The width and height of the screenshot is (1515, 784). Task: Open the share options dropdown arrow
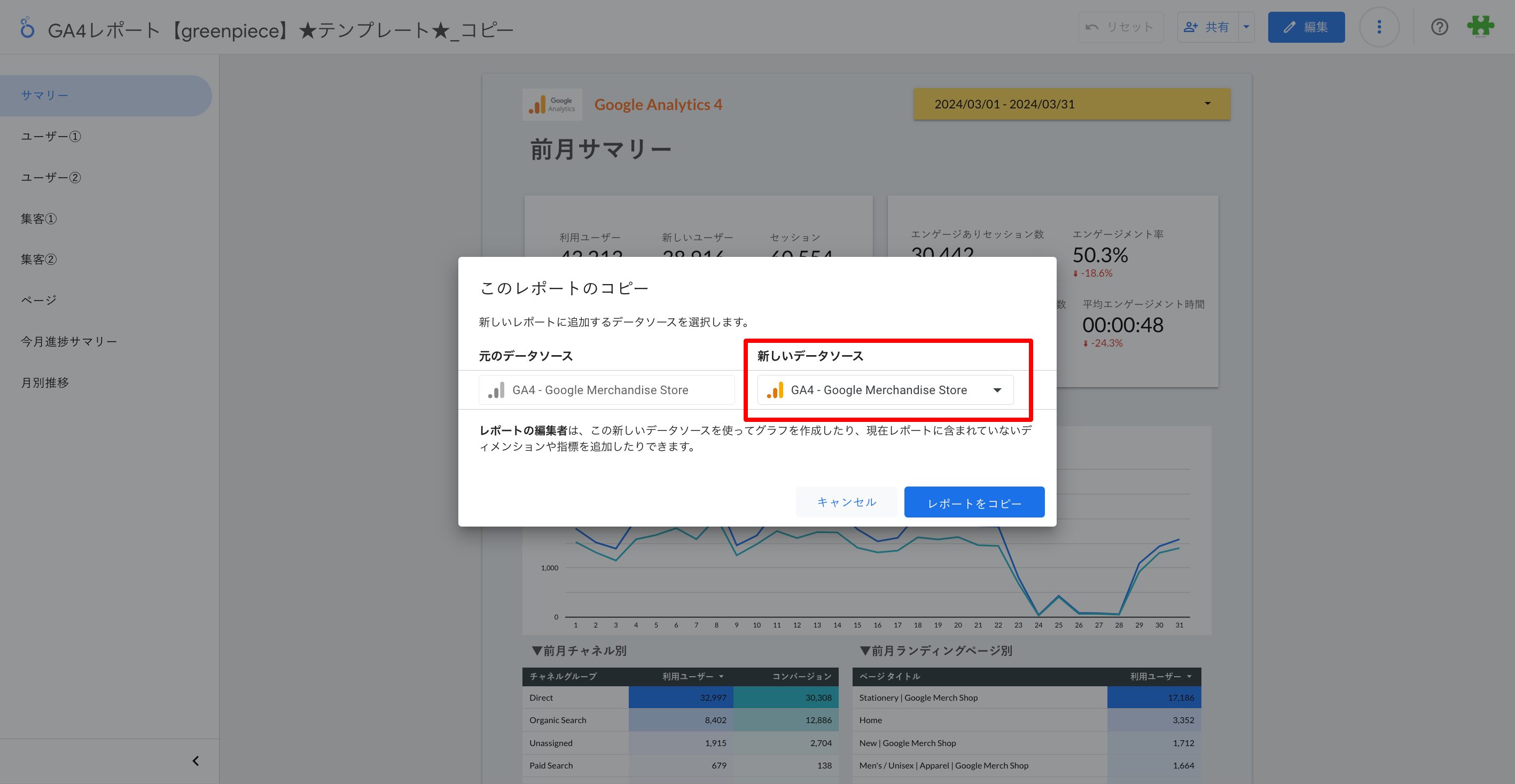click(1246, 27)
